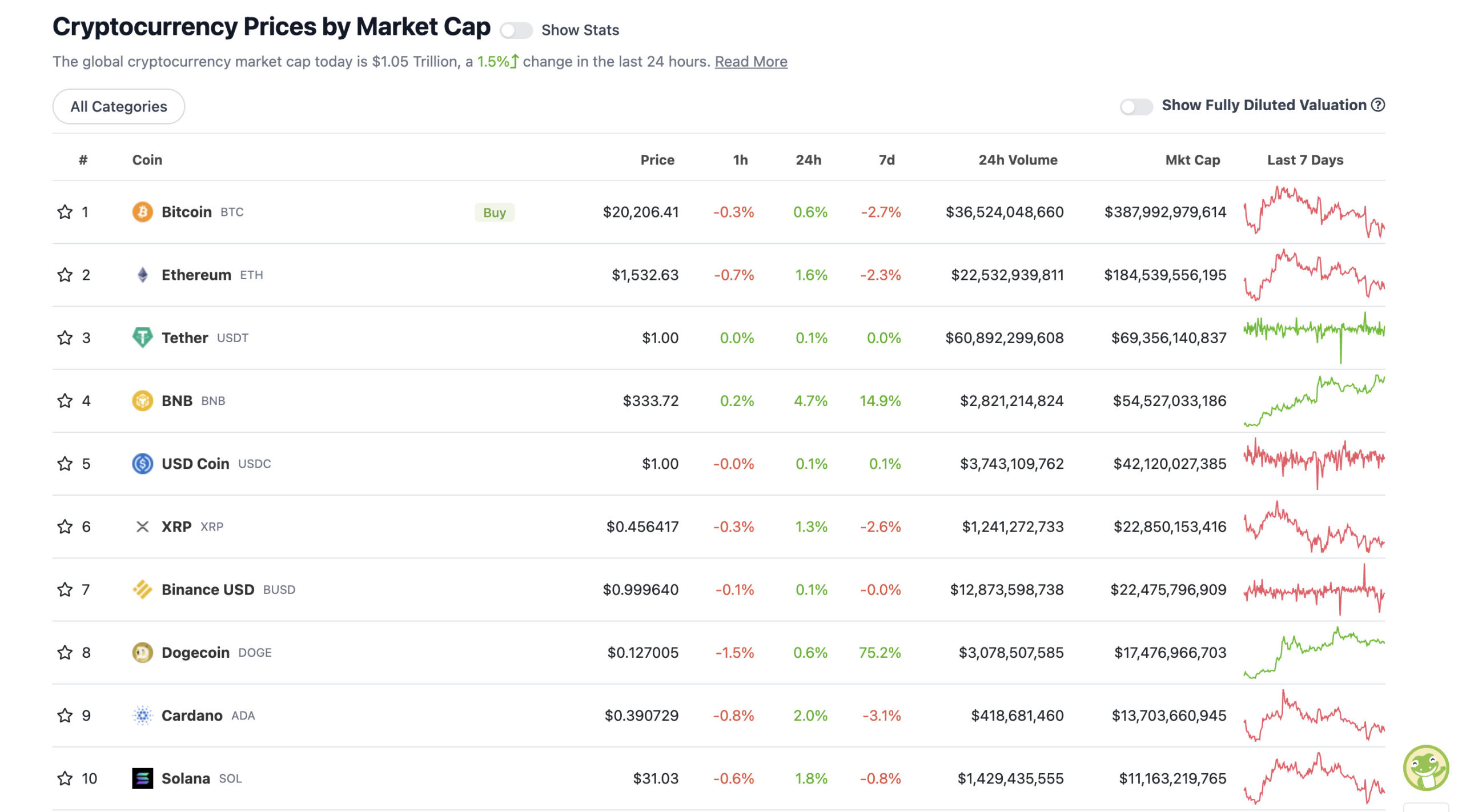The image size is (1462, 812).
Task: Click BNB 7d change 14.9%
Action: 880,400
